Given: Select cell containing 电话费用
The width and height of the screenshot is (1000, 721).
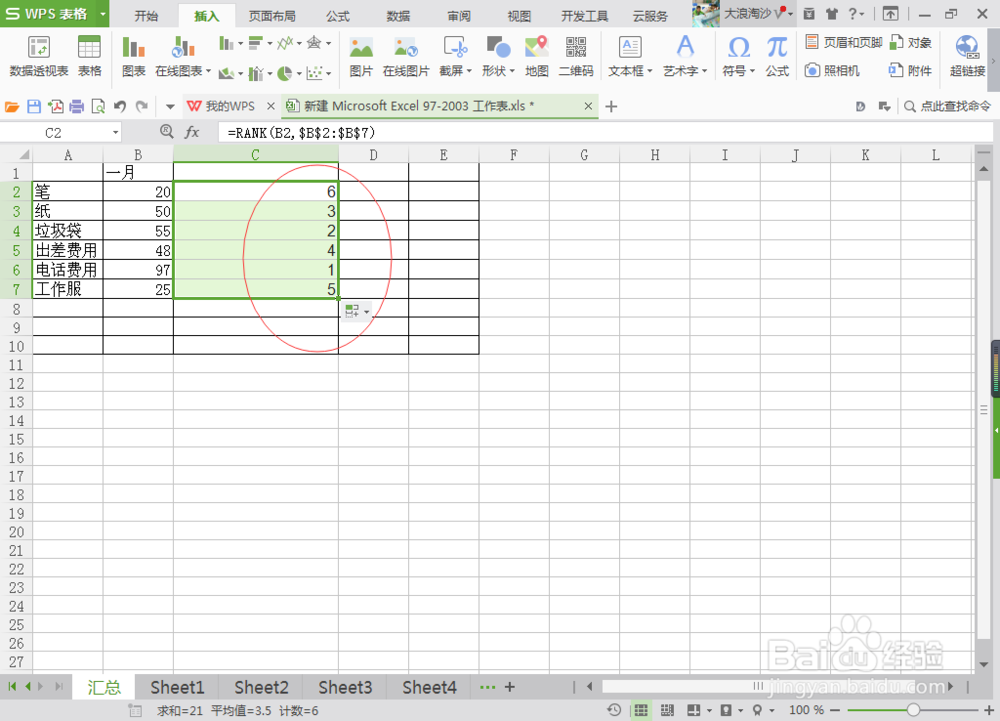Looking at the screenshot, I should tap(68, 270).
